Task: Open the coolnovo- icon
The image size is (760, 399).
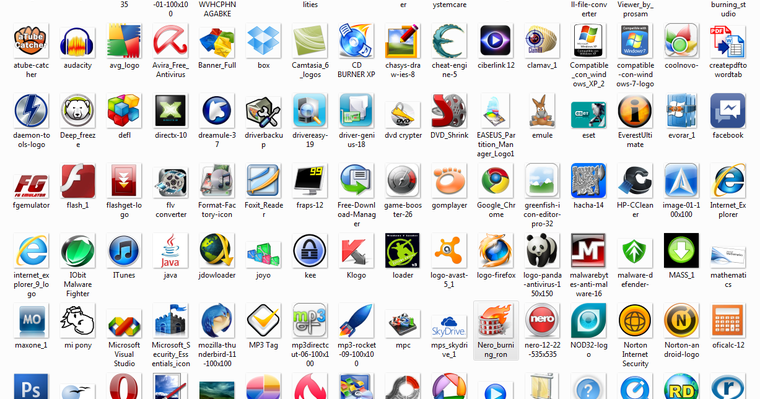Action: [x=681, y=41]
